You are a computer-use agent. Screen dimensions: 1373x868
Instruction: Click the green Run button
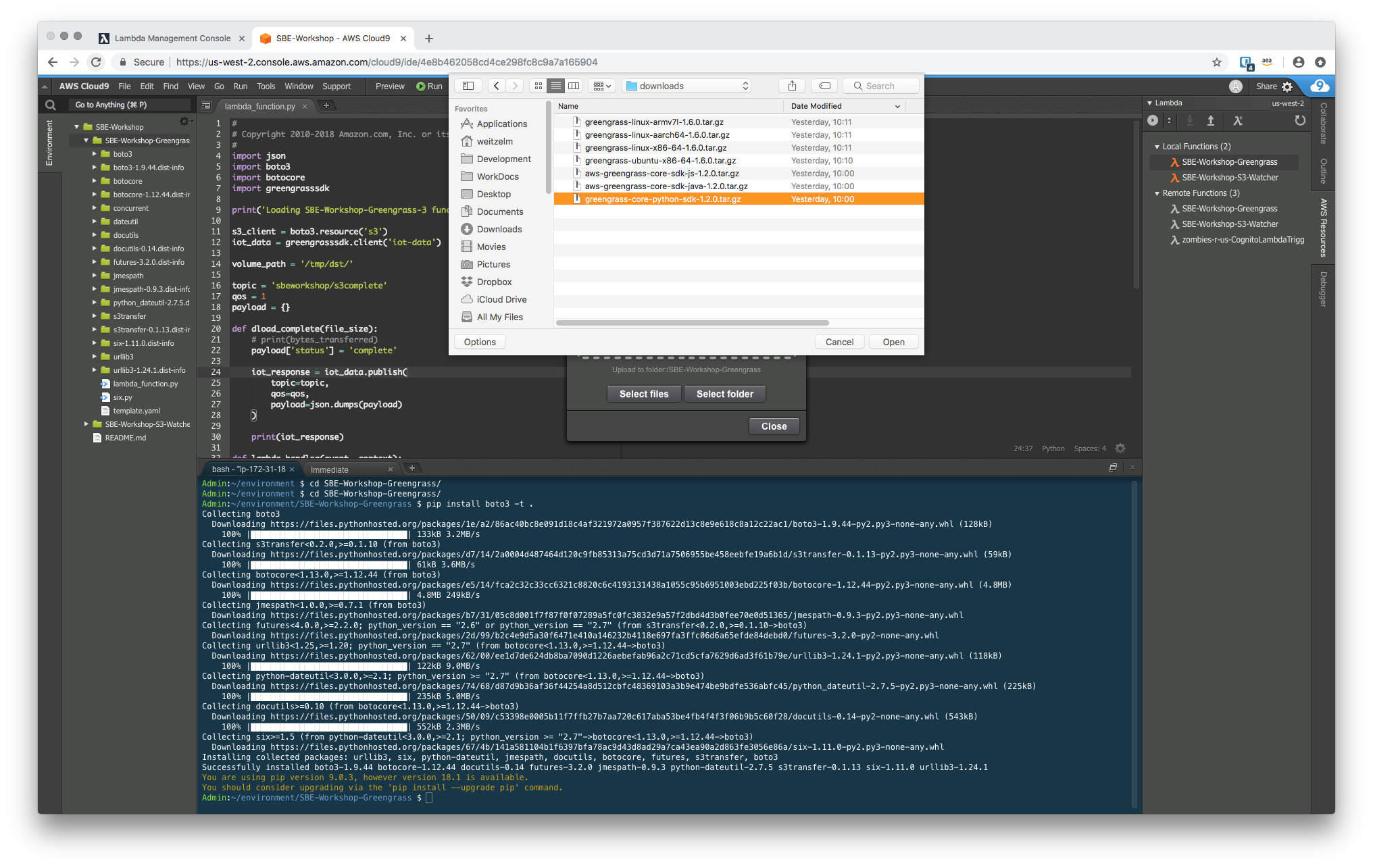(x=430, y=86)
